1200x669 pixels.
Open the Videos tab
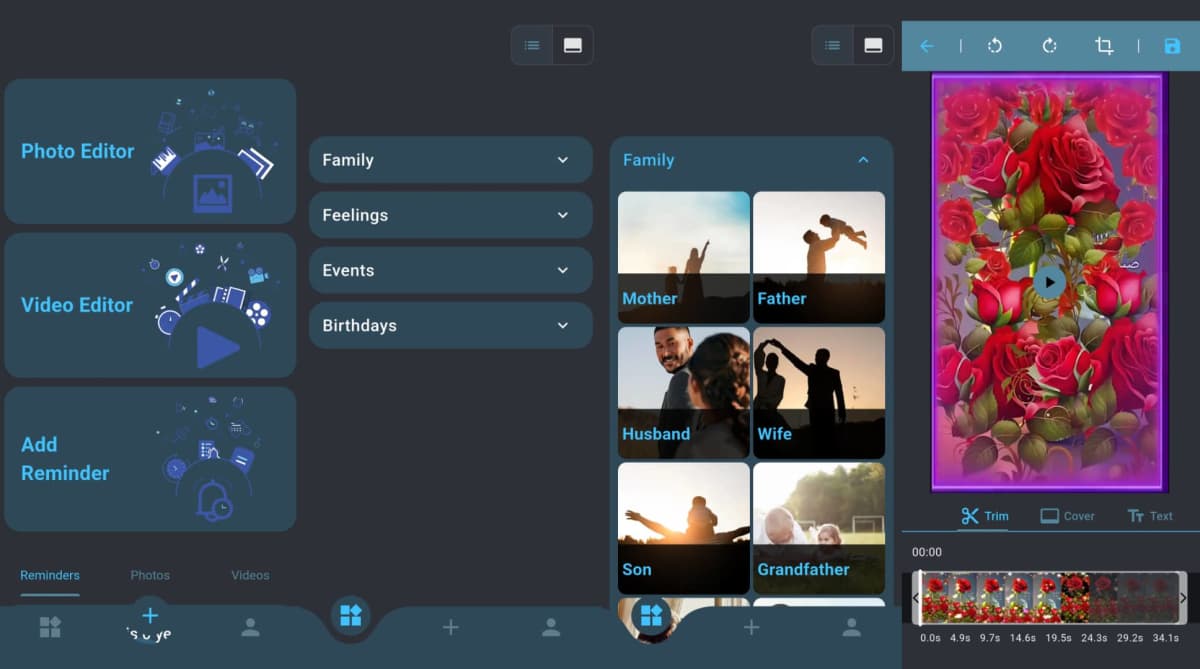click(249, 575)
